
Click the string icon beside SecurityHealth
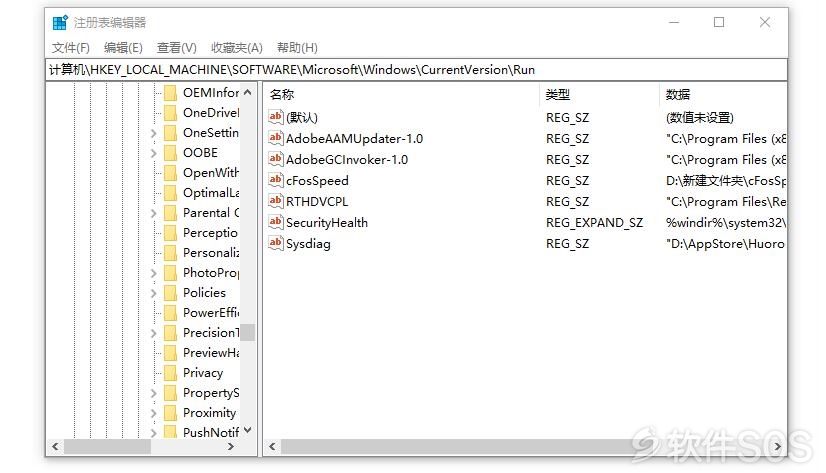click(276, 222)
